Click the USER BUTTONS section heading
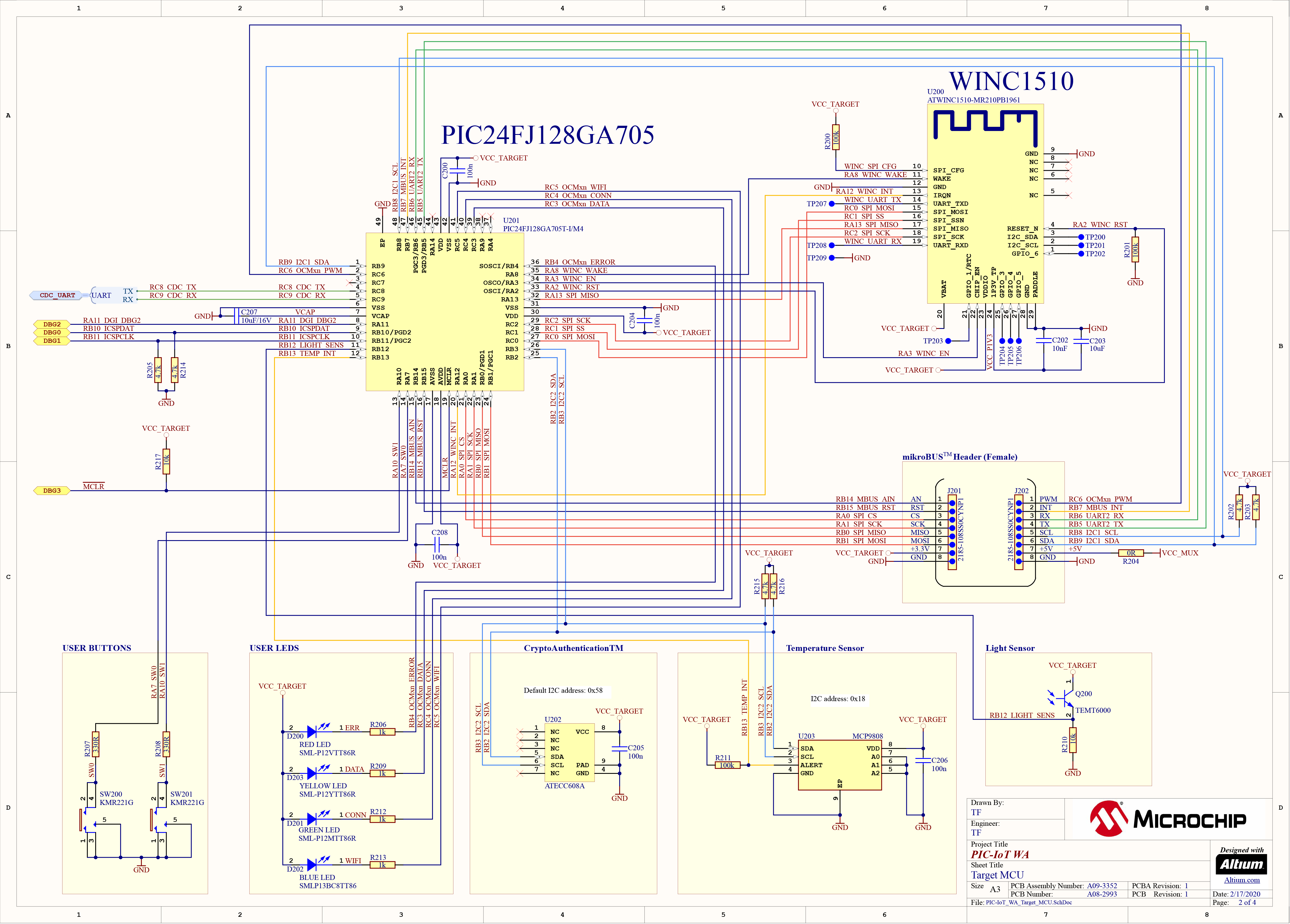The height and width of the screenshot is (924, 1290). pos(97,648)
